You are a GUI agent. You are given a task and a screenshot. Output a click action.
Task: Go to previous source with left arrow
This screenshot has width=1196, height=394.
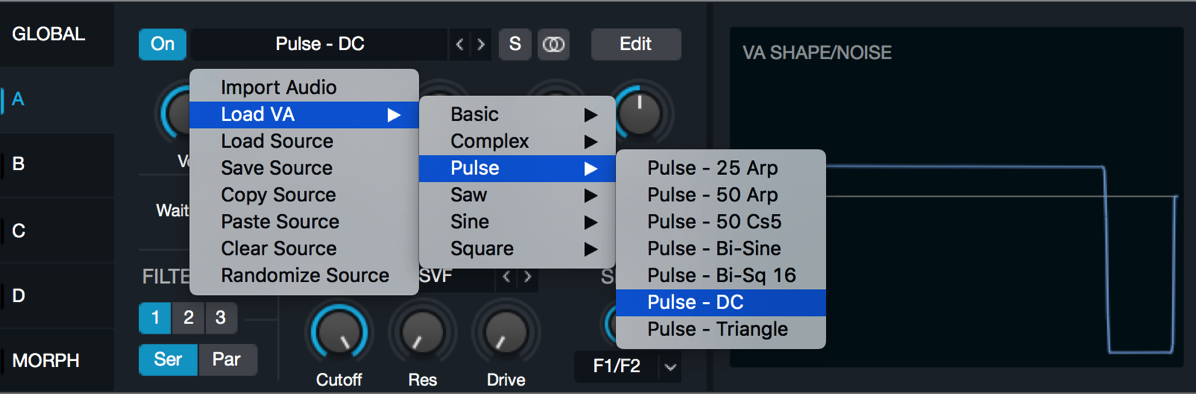(x=459, y=44)
